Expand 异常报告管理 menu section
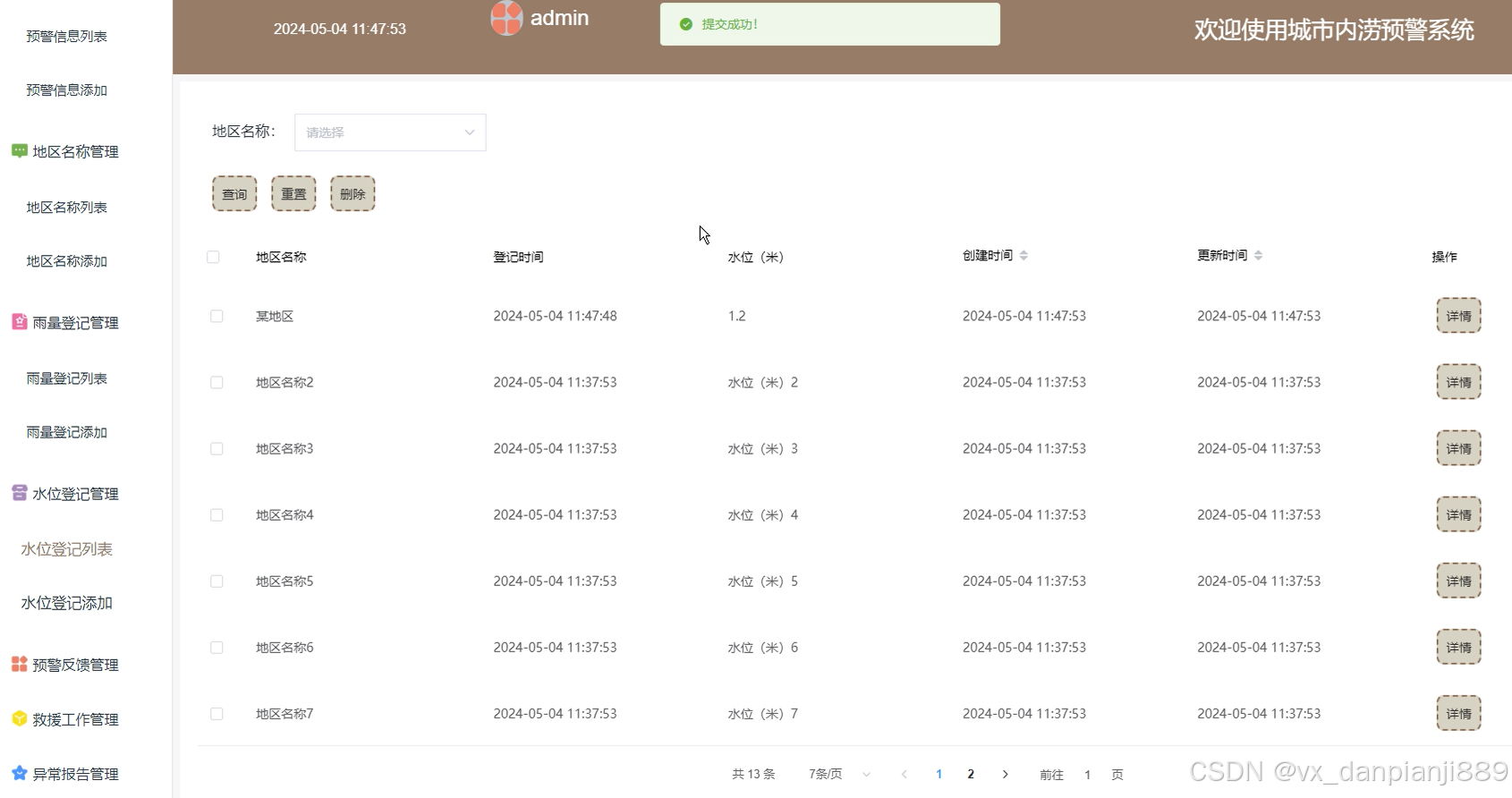The width and height of the screenshot is (1512, 798). [75, 773]
